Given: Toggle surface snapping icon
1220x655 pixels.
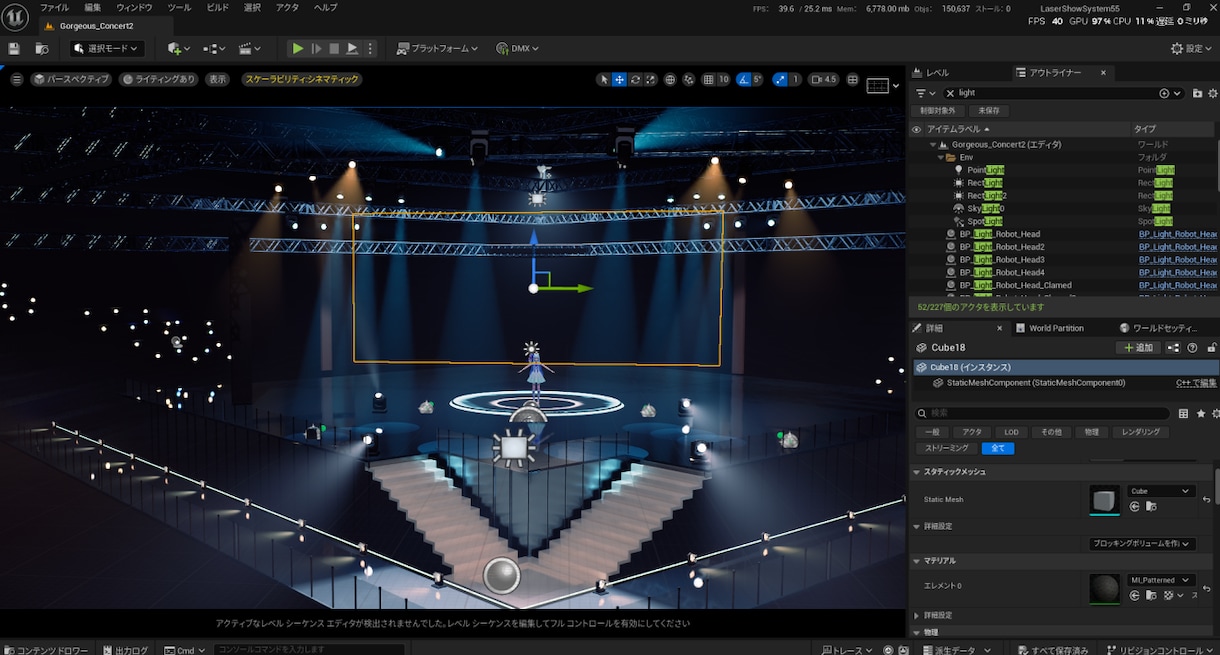Looking at the screenshot, I should point(689,79).
